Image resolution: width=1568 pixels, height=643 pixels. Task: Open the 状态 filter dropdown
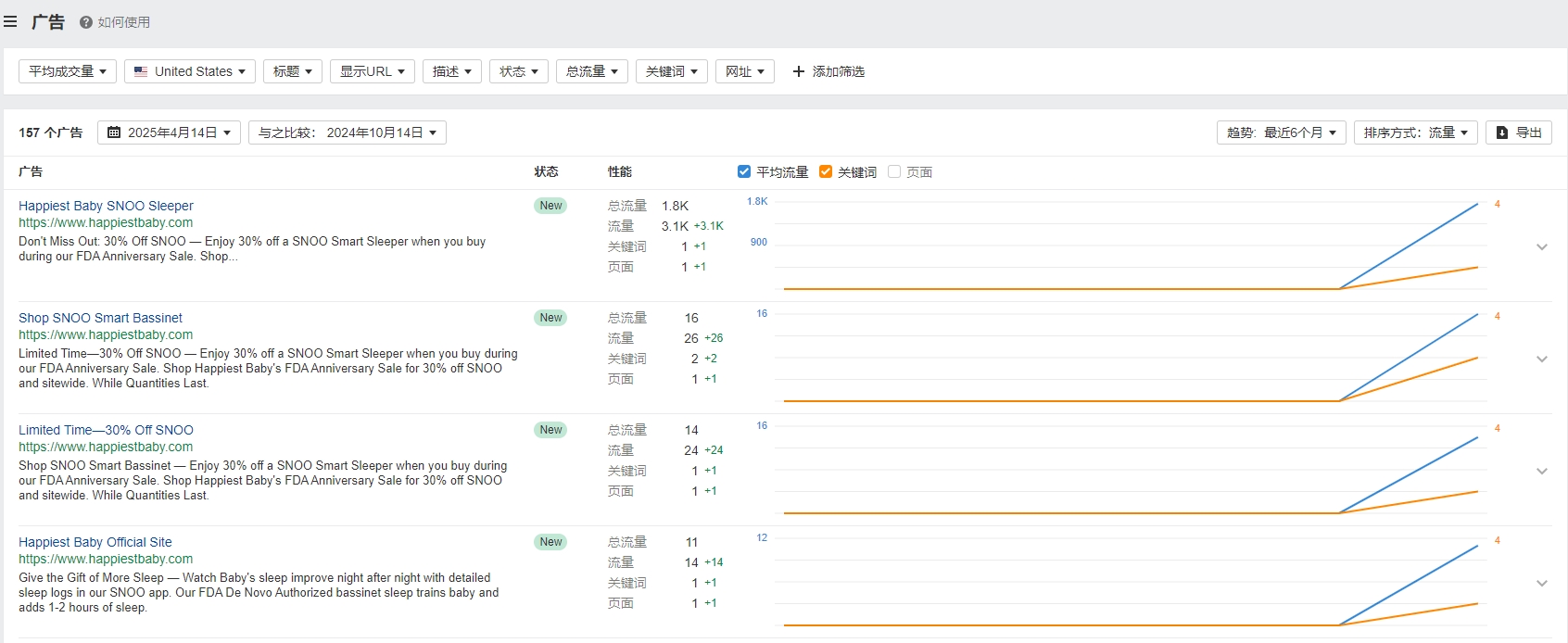(519, 71)
